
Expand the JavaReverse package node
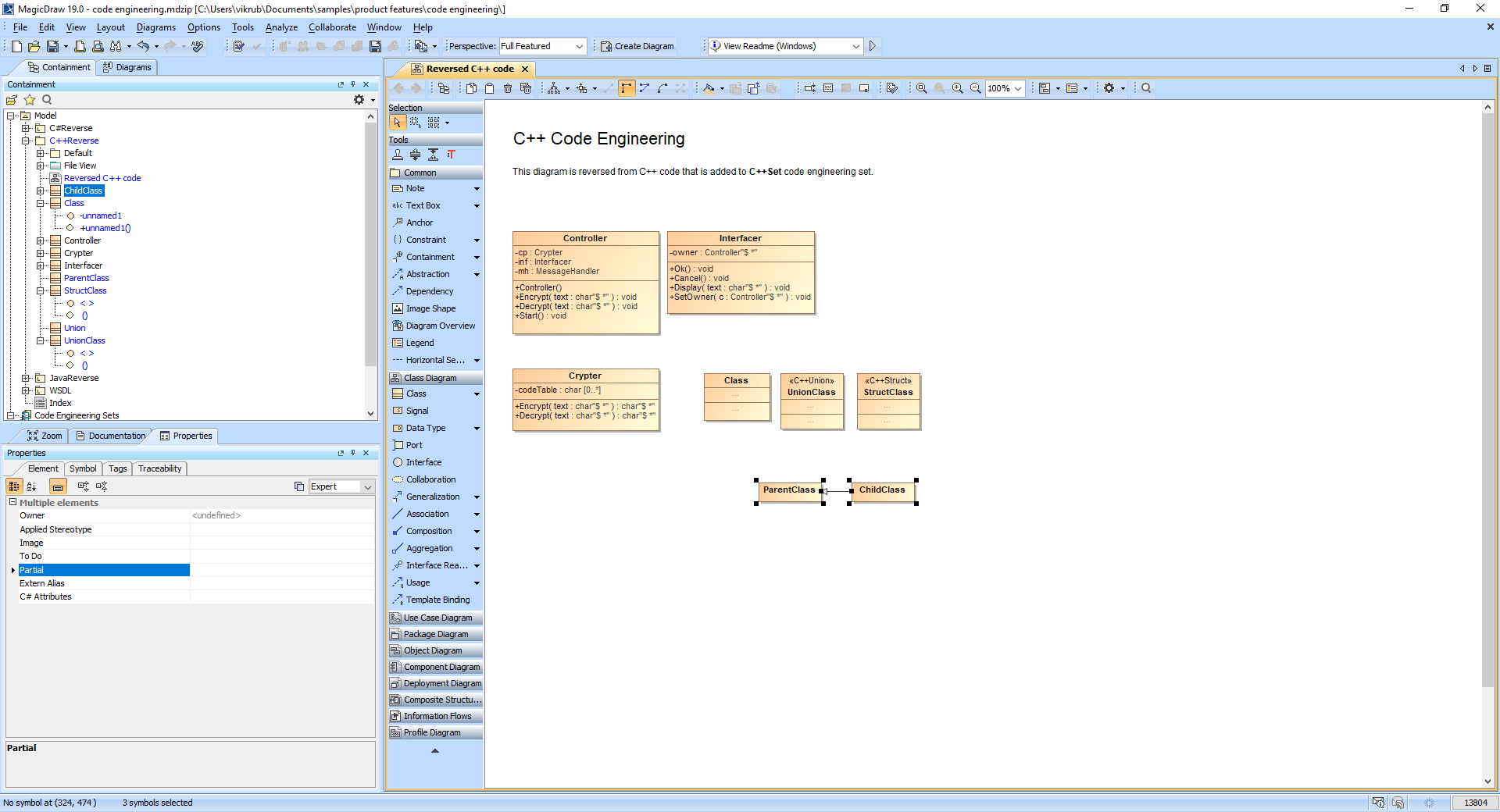point(26,379)
